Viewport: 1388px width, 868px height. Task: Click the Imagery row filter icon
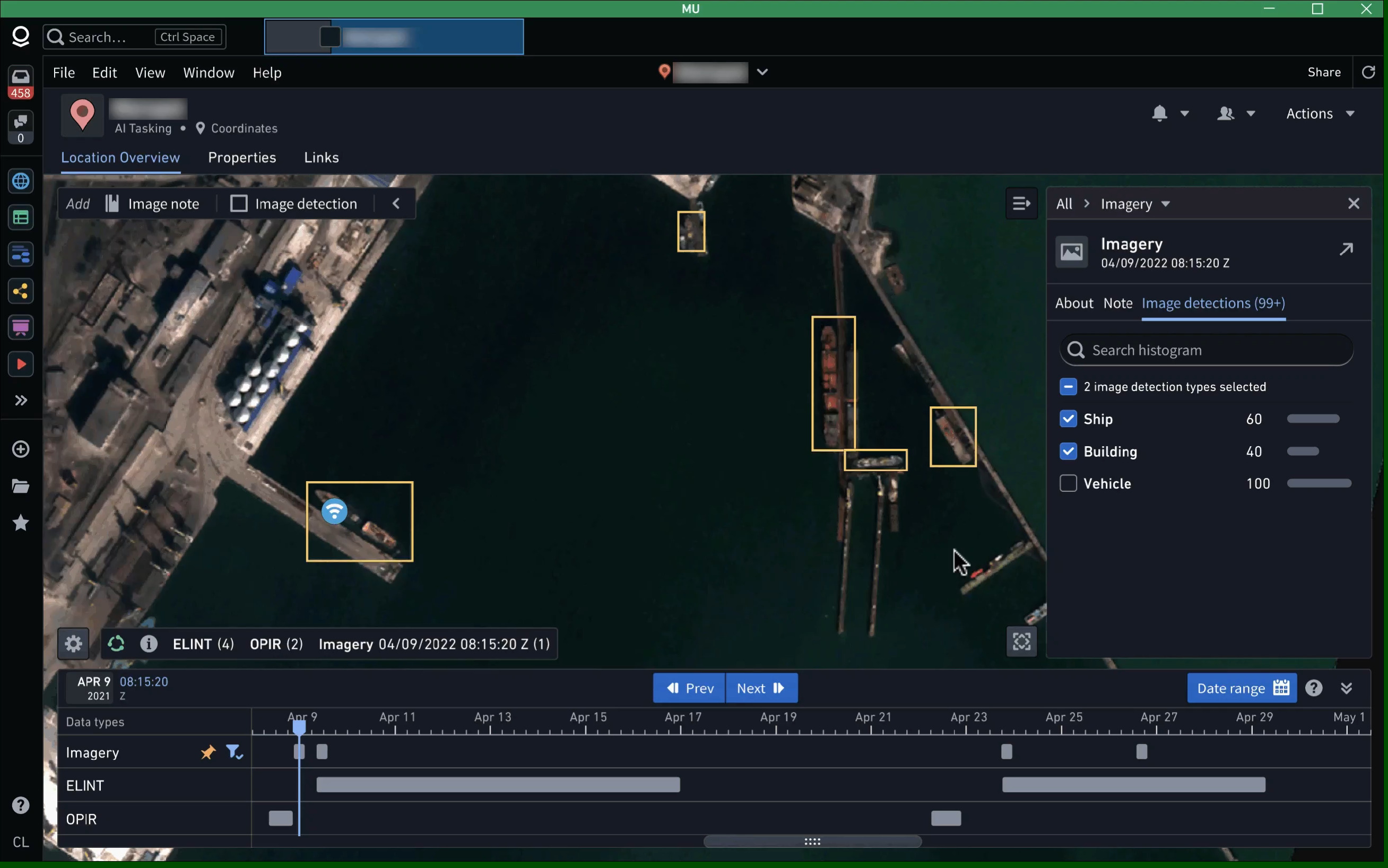(x=233, y=752)
